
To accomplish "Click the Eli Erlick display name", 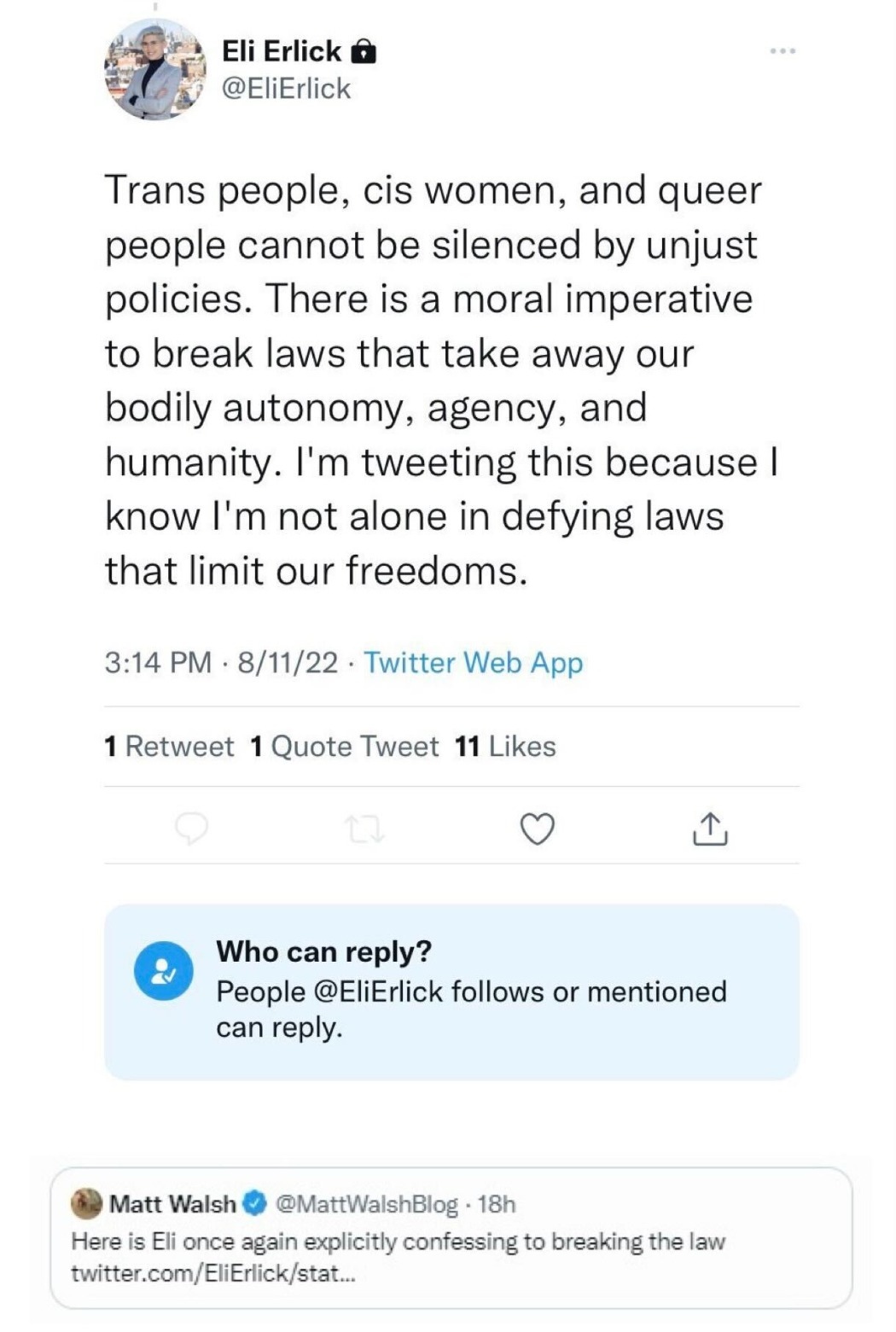I will [x=282, y=52].
